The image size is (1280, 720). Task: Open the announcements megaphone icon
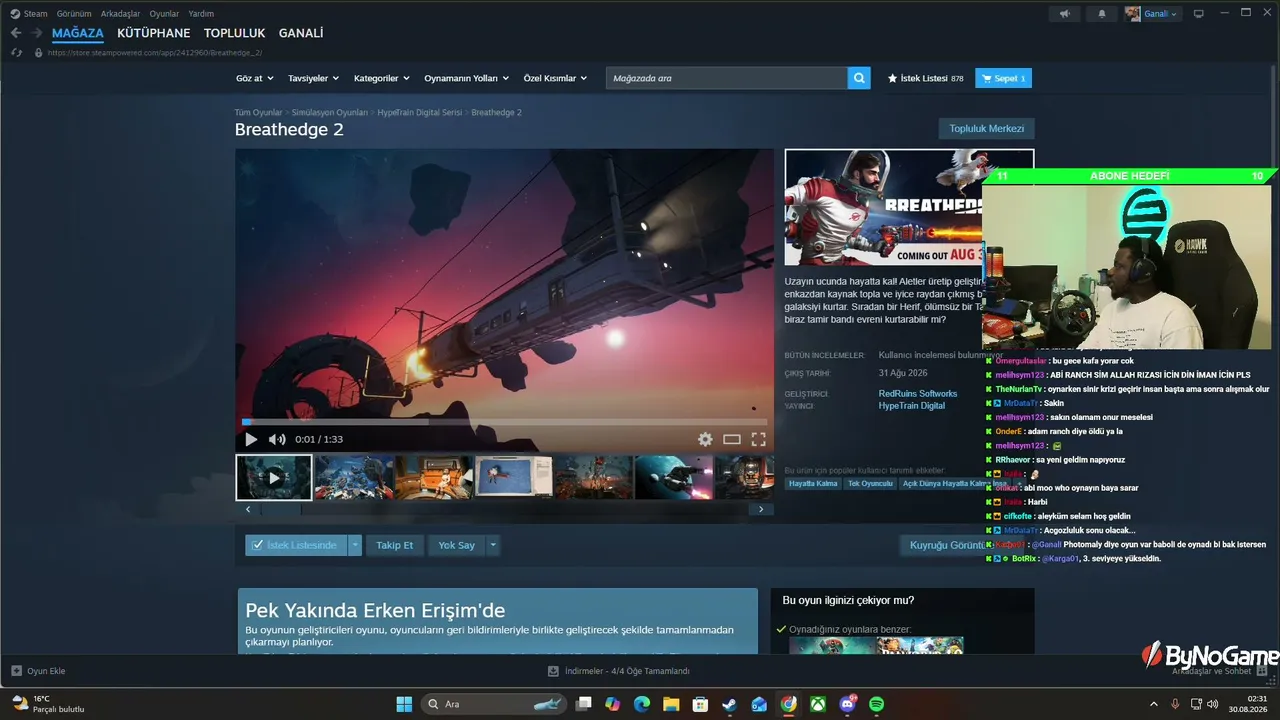pyautogui.click(x=1064, y=14)
